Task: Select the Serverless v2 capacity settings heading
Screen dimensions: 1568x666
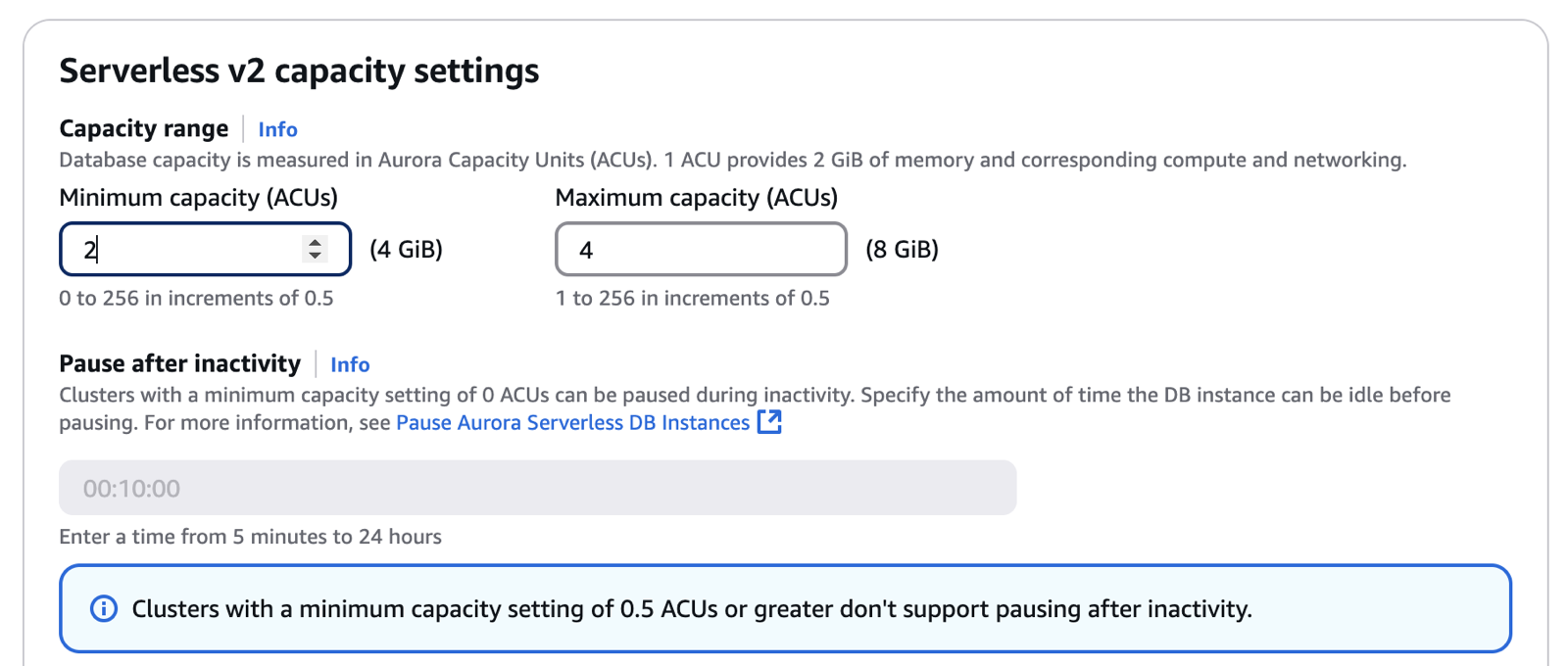Action: click(299, 71)
